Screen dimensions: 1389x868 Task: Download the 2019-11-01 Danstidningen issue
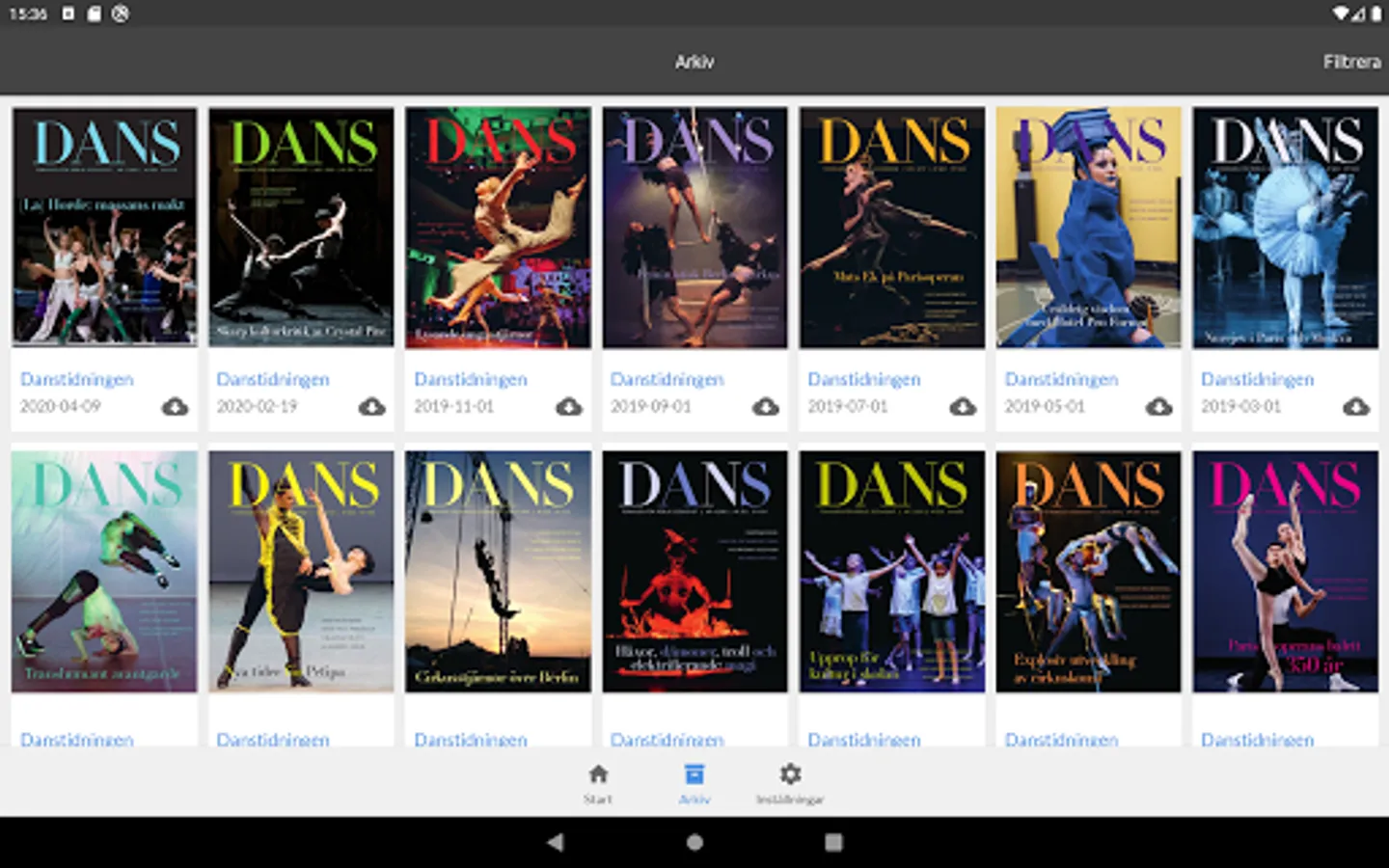pos(569,407)
